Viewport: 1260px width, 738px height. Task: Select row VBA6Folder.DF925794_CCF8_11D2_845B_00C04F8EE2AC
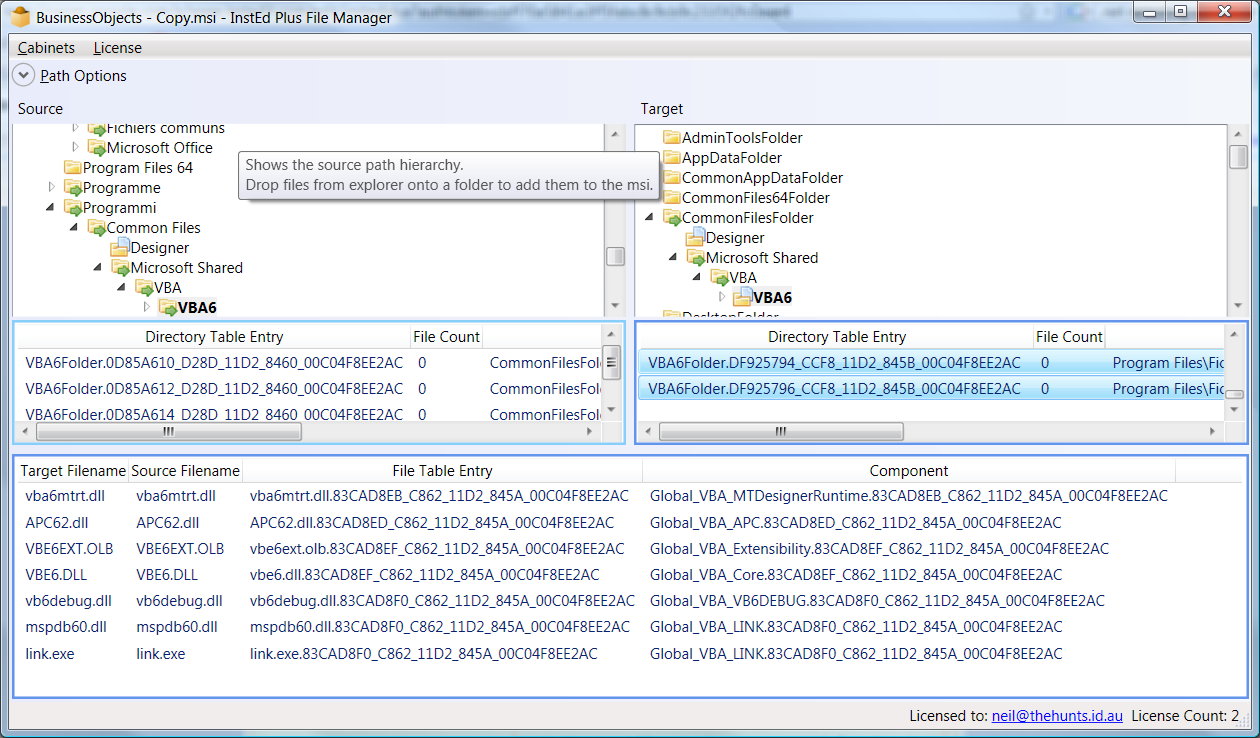tap(932, 363)
